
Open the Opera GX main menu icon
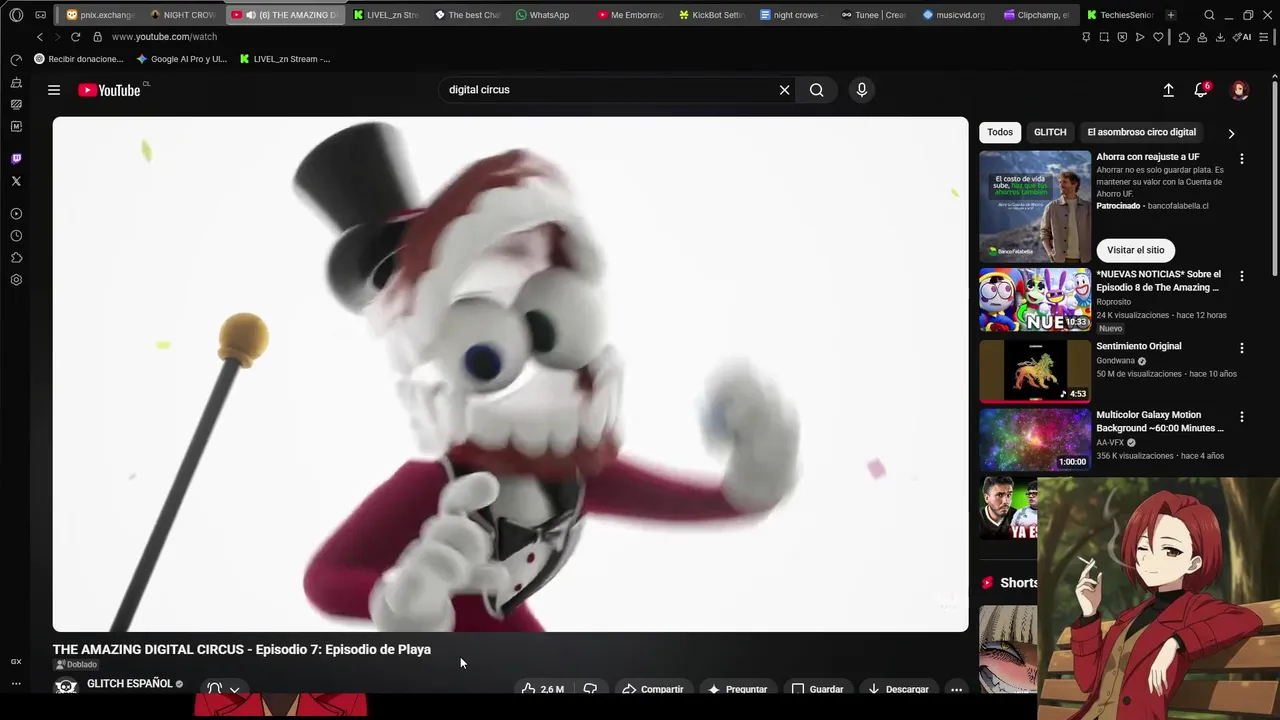16,15
